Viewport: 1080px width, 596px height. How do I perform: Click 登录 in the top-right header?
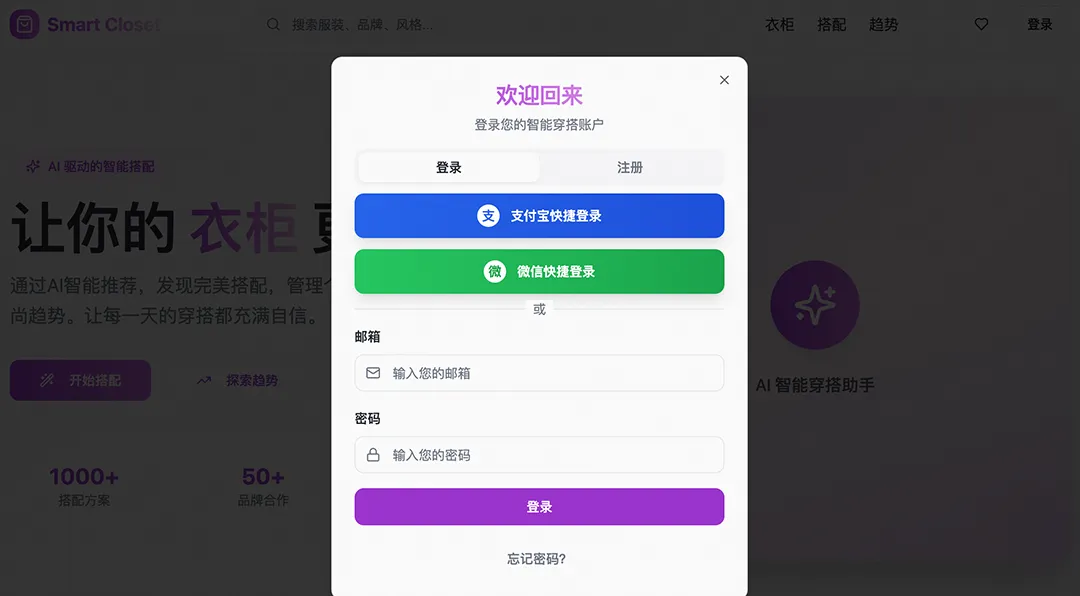[1040, 25]
